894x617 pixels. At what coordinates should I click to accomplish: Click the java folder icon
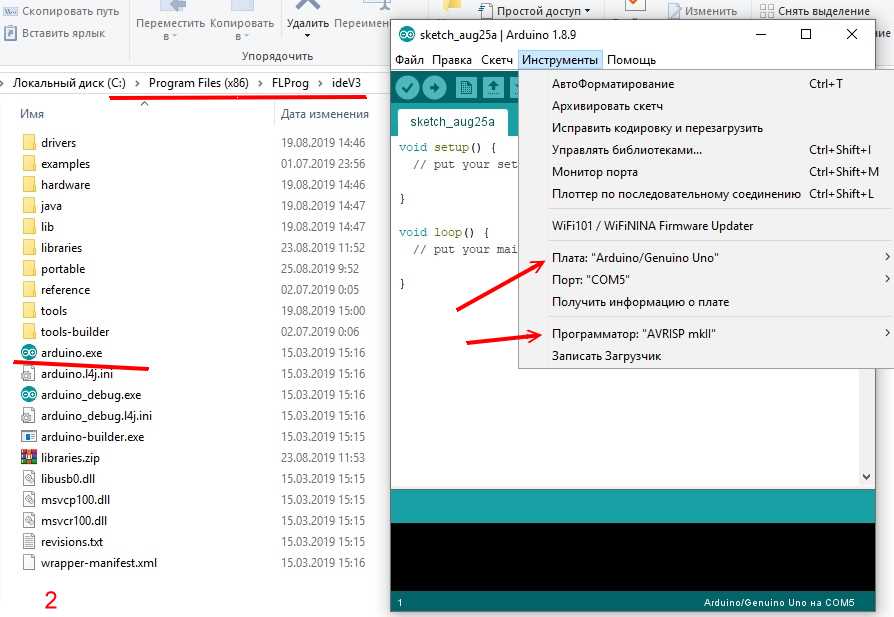[x=29, y=206]
